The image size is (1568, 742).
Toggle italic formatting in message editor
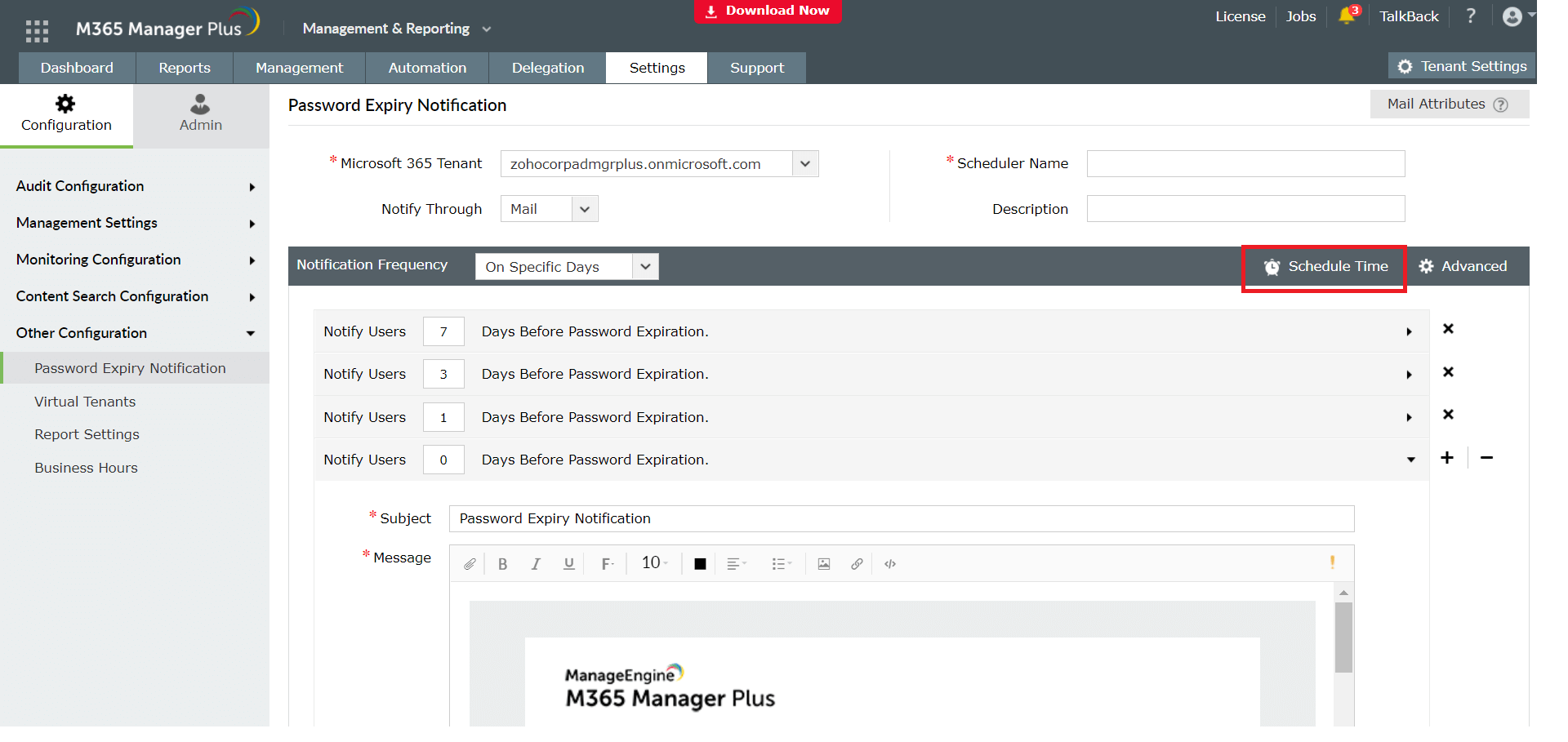click(536, 564)
